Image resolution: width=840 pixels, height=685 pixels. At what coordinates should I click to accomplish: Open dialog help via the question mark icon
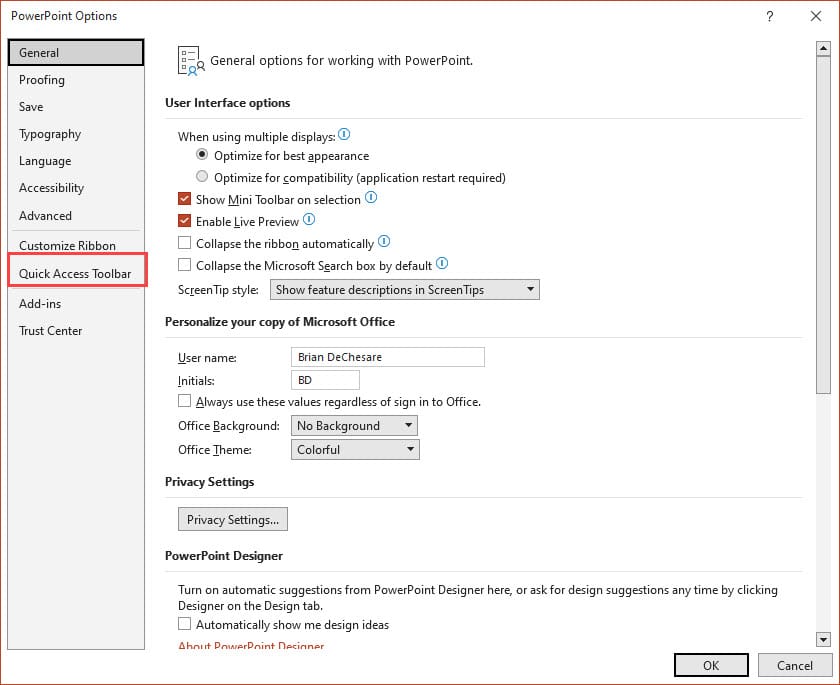769,16
